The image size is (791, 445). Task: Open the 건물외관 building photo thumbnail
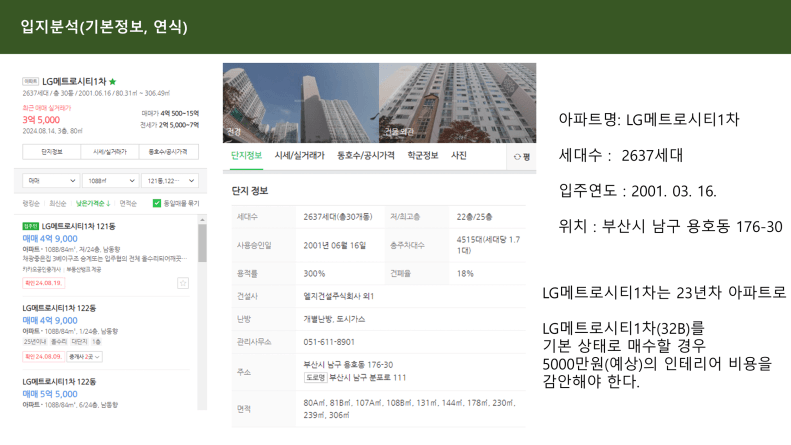coord(458,103)
